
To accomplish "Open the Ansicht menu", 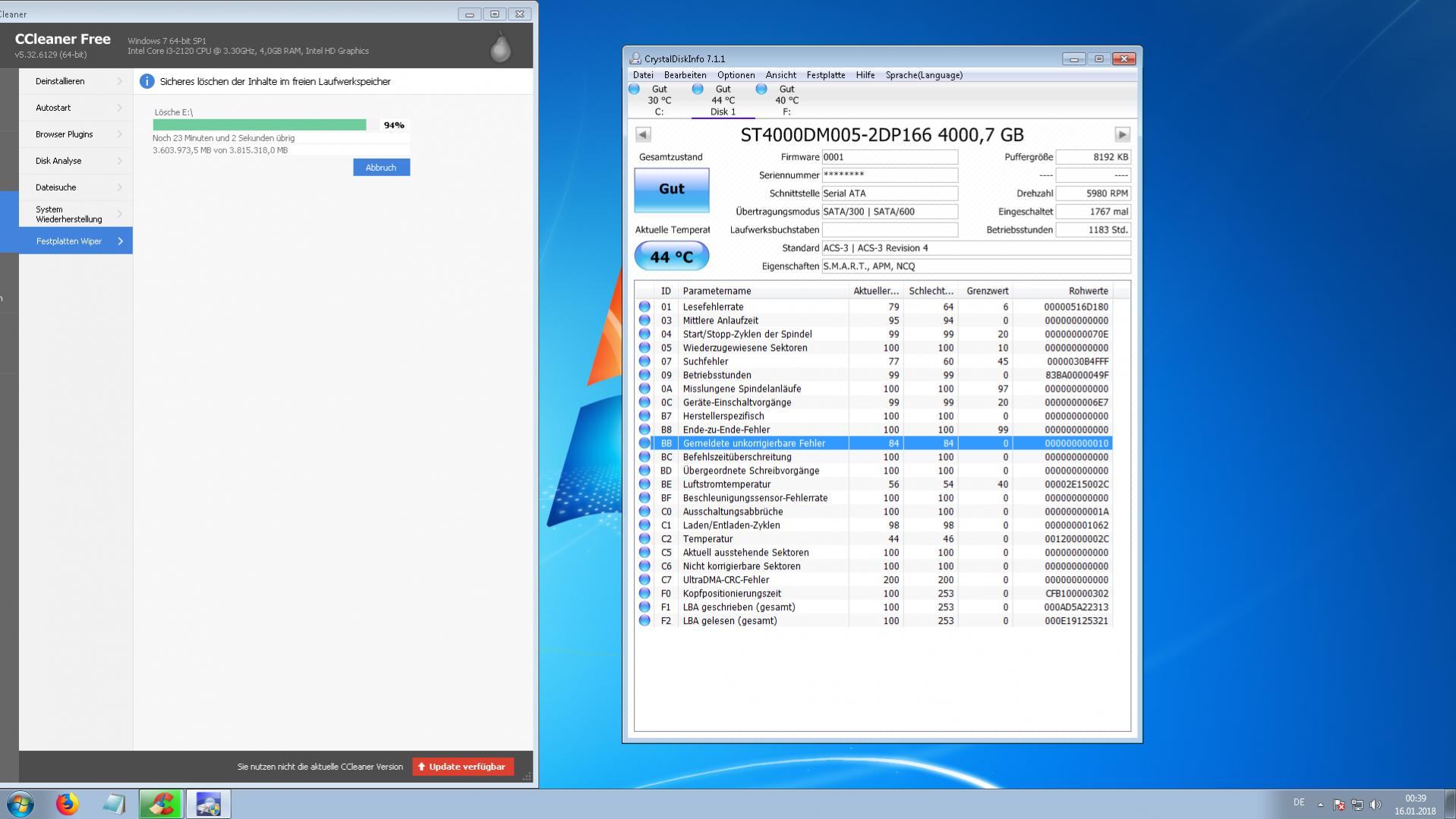I will point(781,75).
